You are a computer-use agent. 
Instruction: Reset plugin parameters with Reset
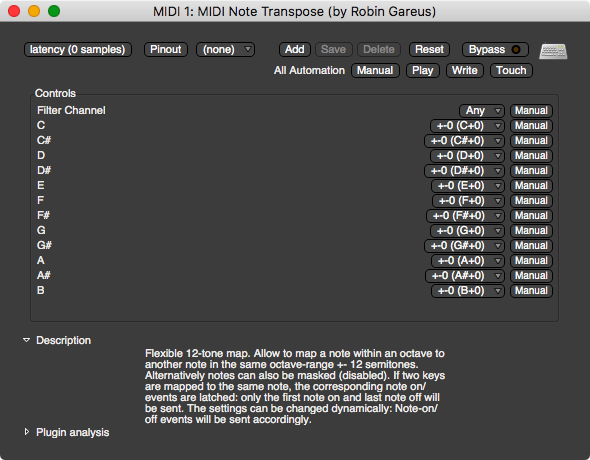pyautogui.click(x=429, y=50)
